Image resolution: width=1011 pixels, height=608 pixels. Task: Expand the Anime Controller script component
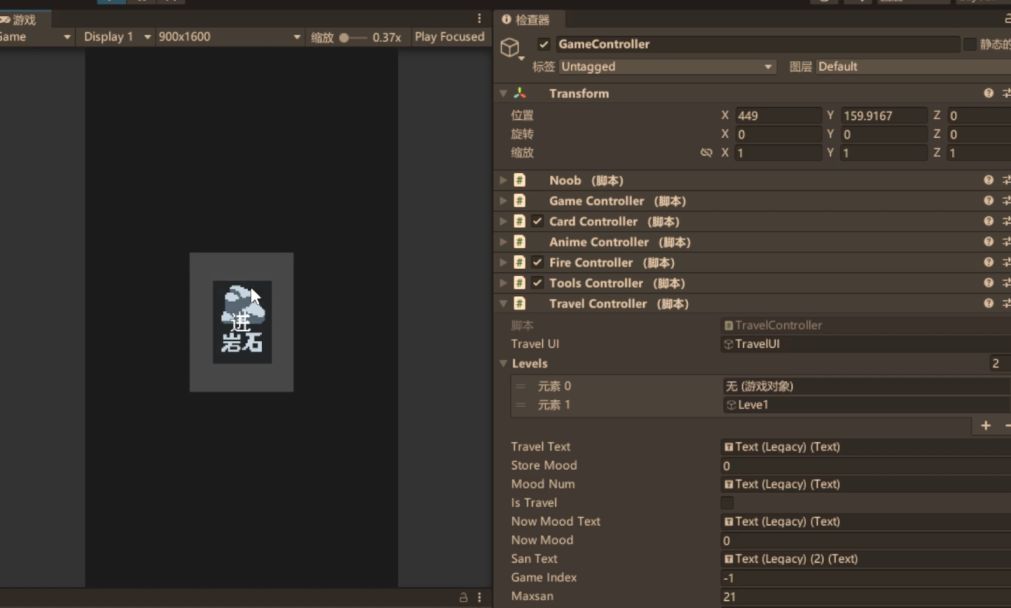click(x=504, y=242)
